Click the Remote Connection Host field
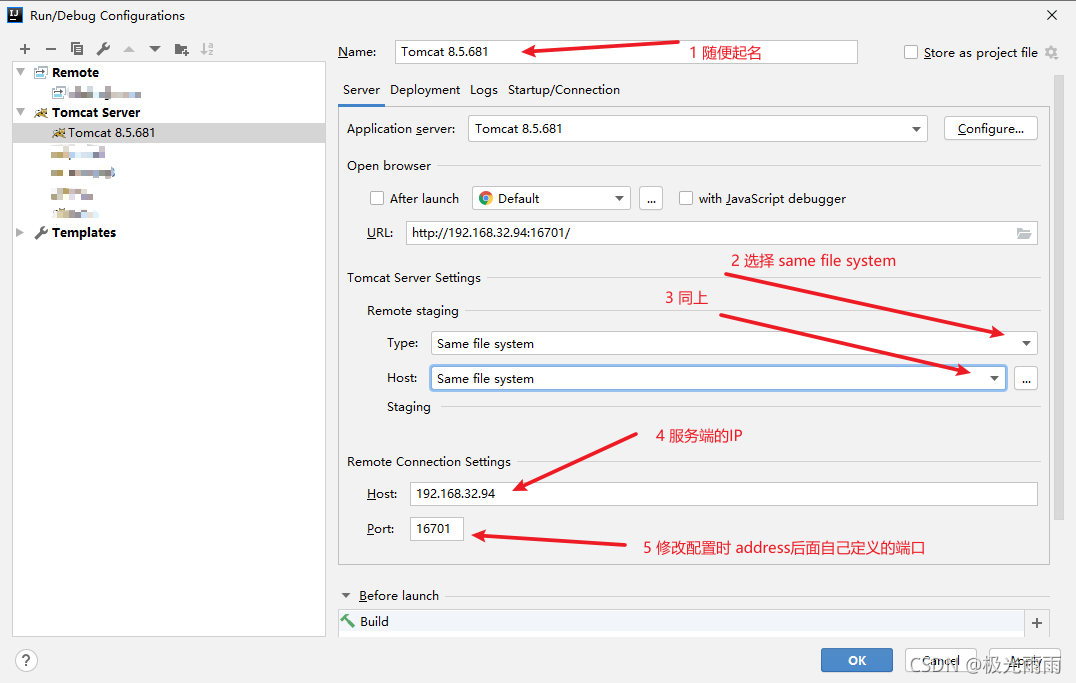Viewport: 1076px width, 683px height. [x=723, y=494]
